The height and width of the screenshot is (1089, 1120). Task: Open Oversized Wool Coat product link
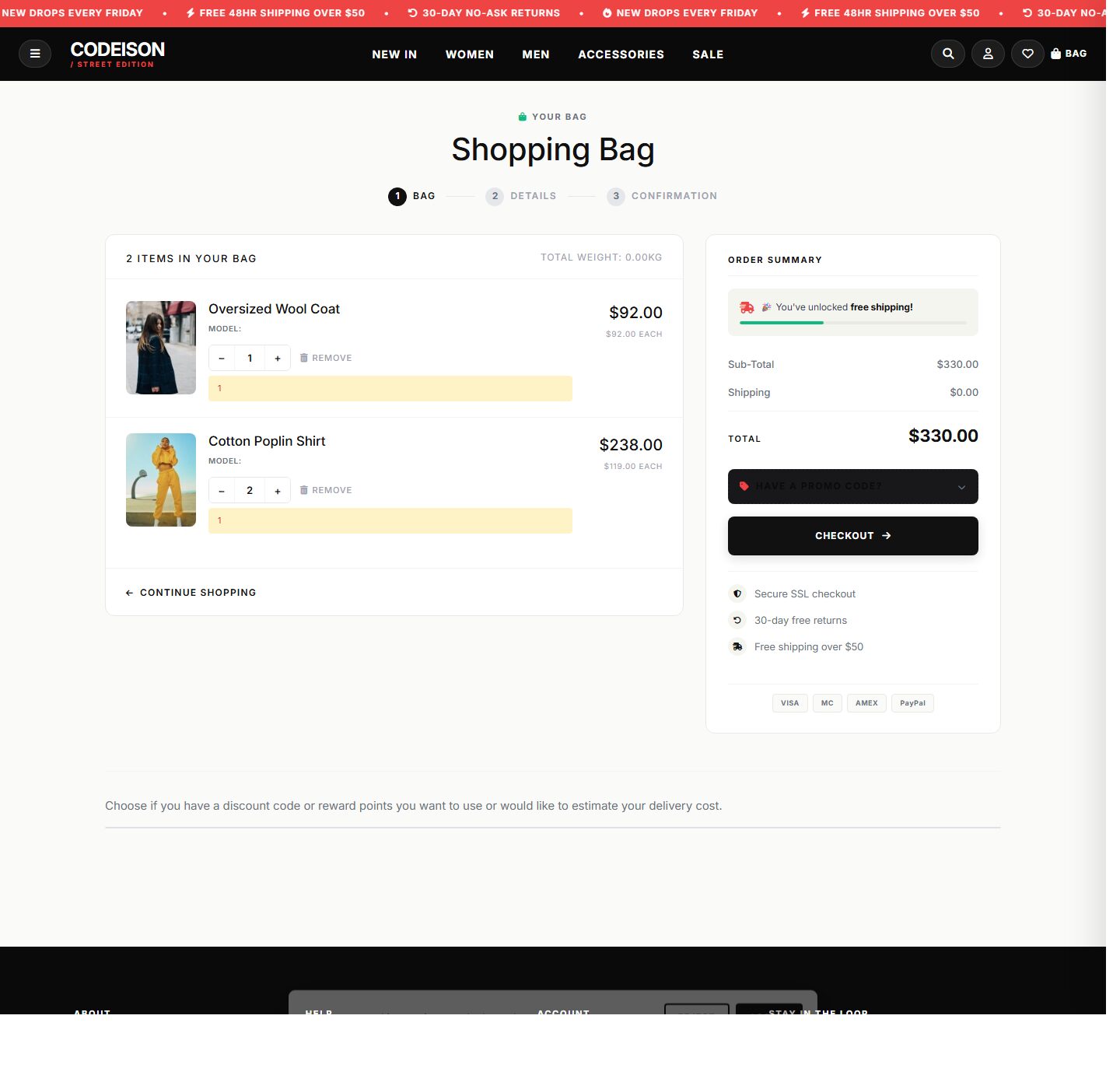[x=274, y=309]
